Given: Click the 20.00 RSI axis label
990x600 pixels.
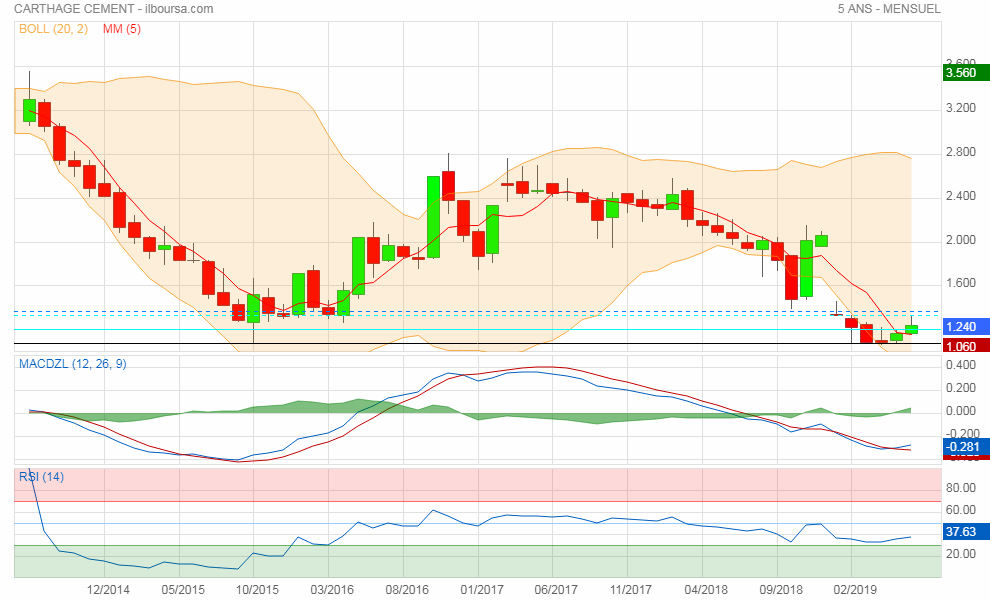Looking at the screenshot, I should [961, 554].
